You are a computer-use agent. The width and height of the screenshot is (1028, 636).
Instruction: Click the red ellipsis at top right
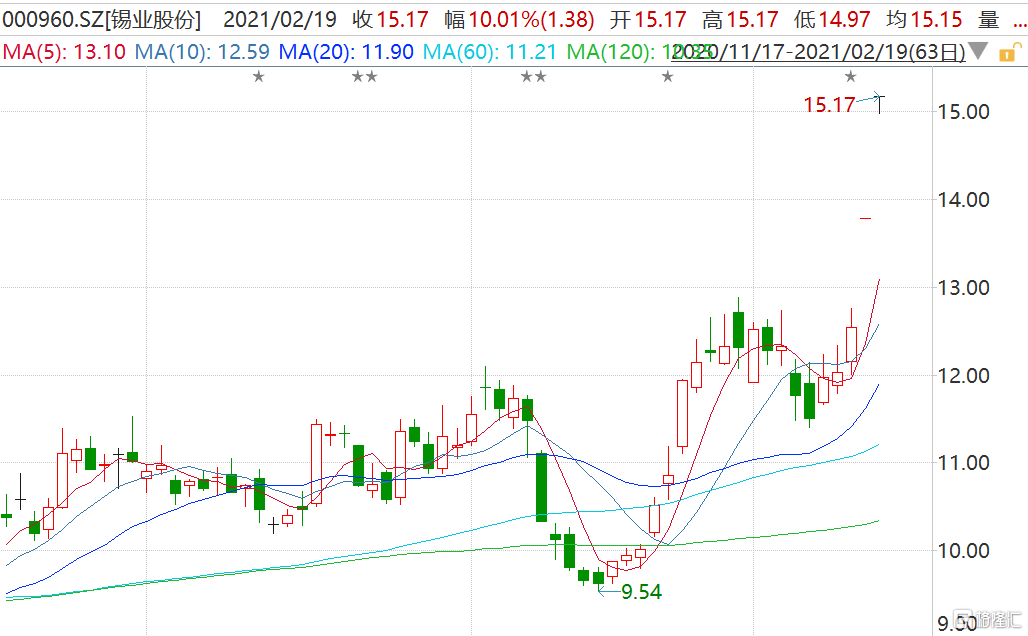[1019, 24]
